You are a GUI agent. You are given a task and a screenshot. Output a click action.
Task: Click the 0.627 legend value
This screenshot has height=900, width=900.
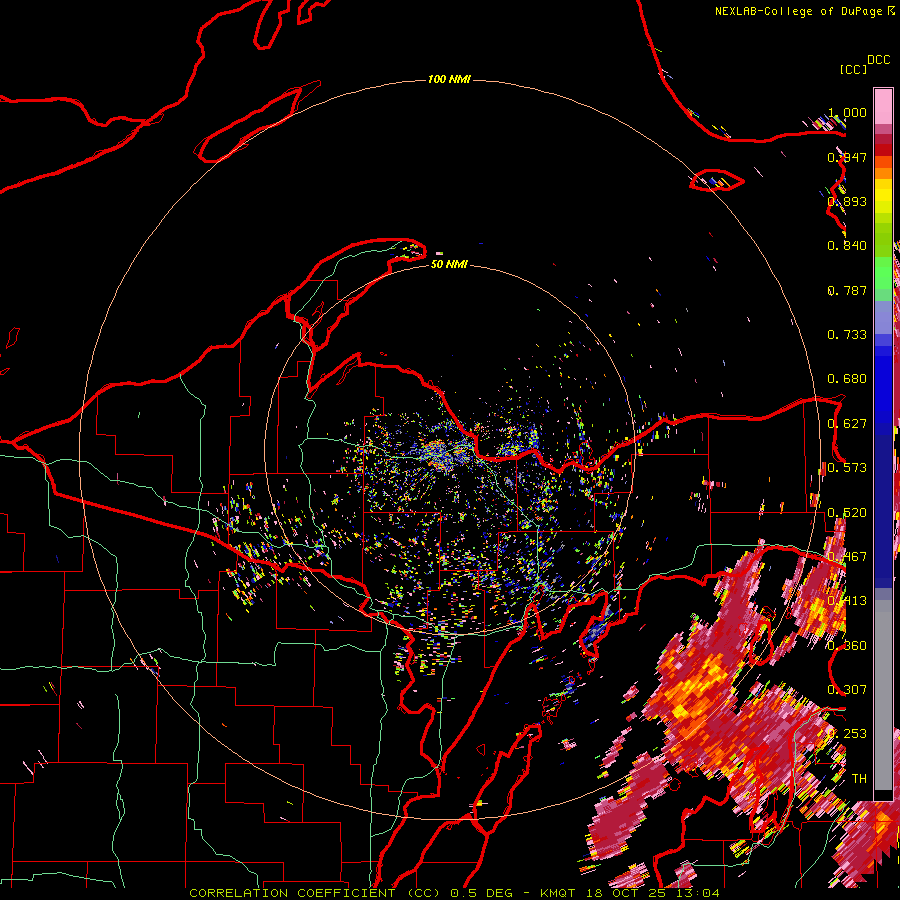(x=847, y=424)
